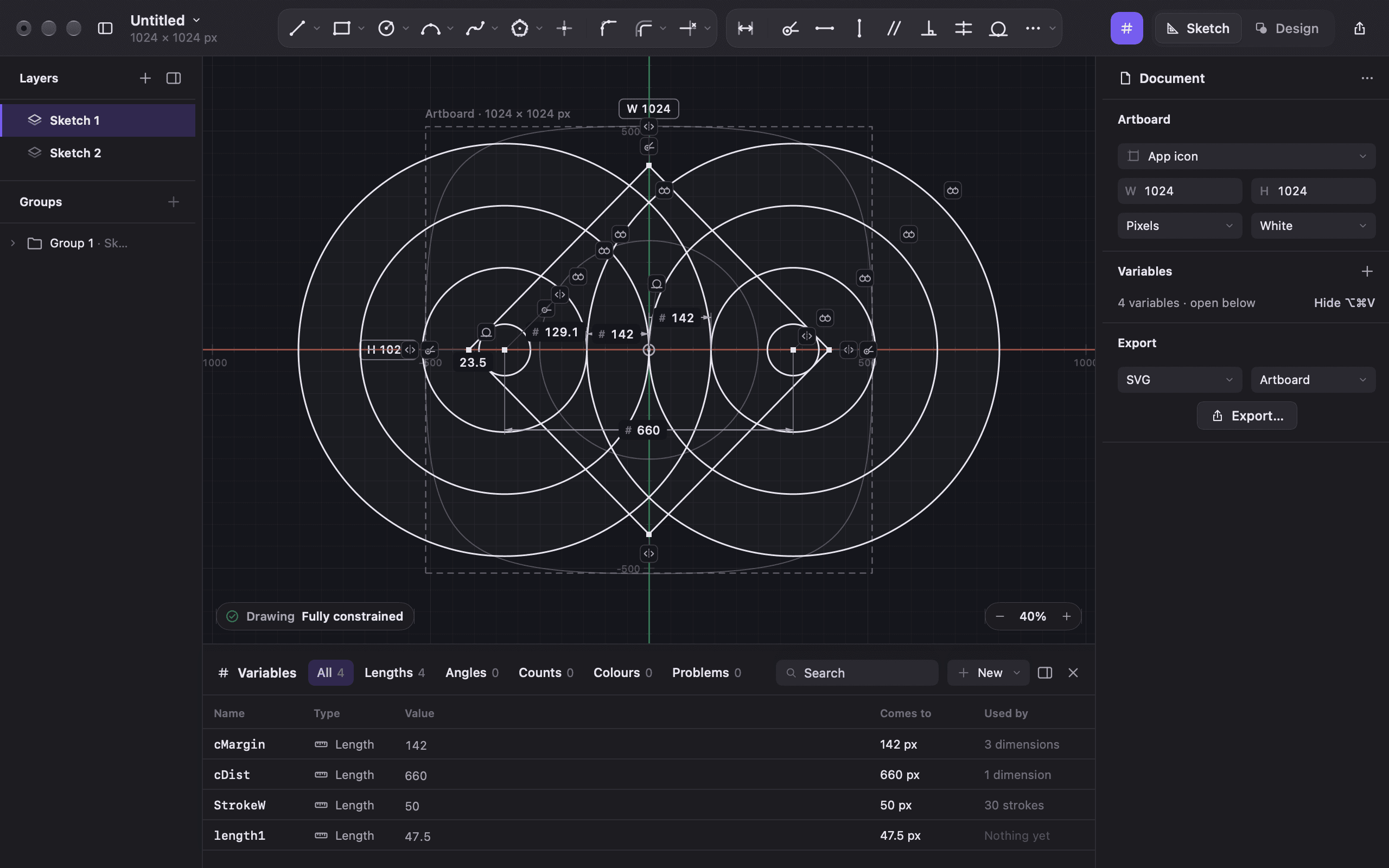Apply the tangent constraint
The image size is (1389, 868).
pyautogui.click(x=998, y=28)
